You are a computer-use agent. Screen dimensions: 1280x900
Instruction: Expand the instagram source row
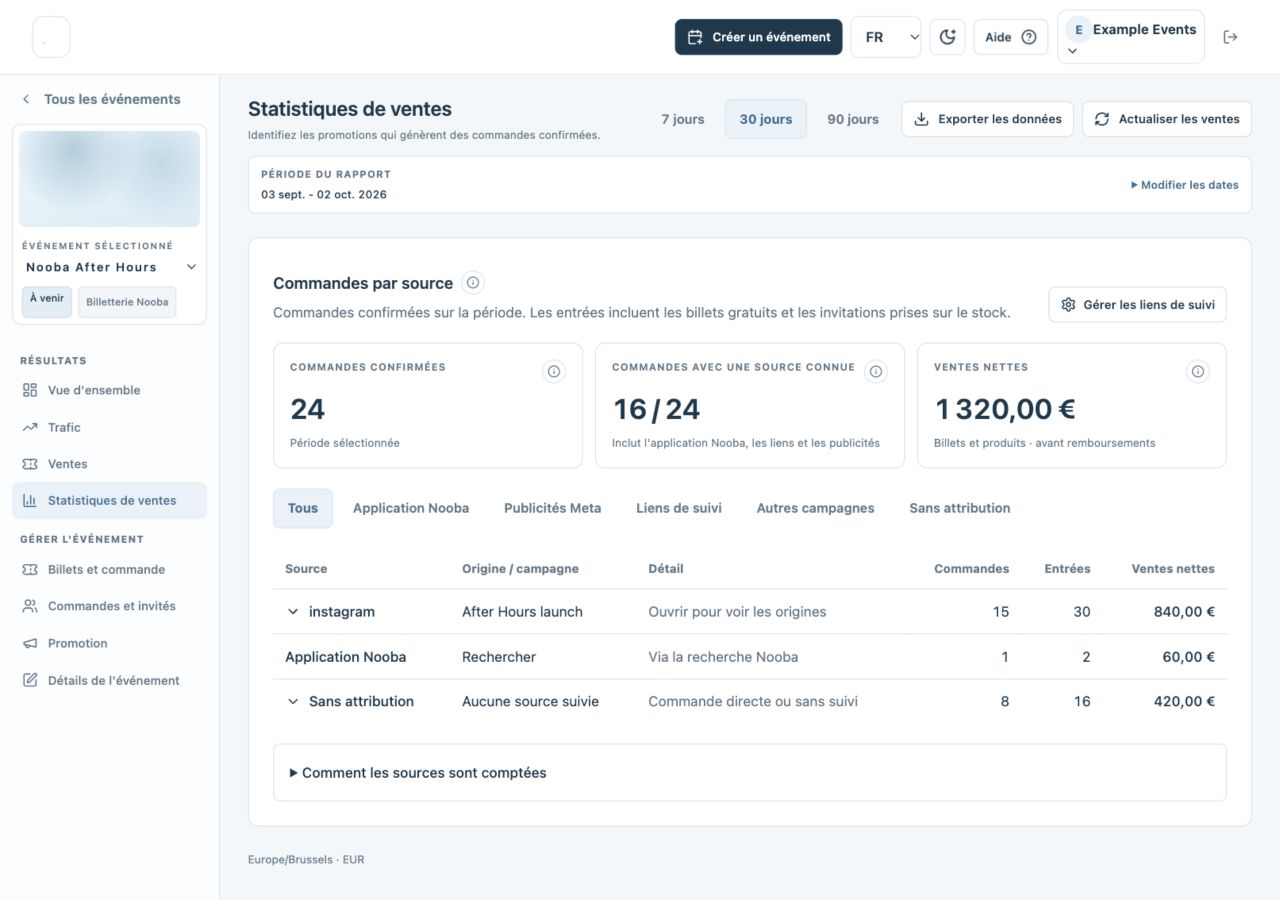[x=293, y=612]
